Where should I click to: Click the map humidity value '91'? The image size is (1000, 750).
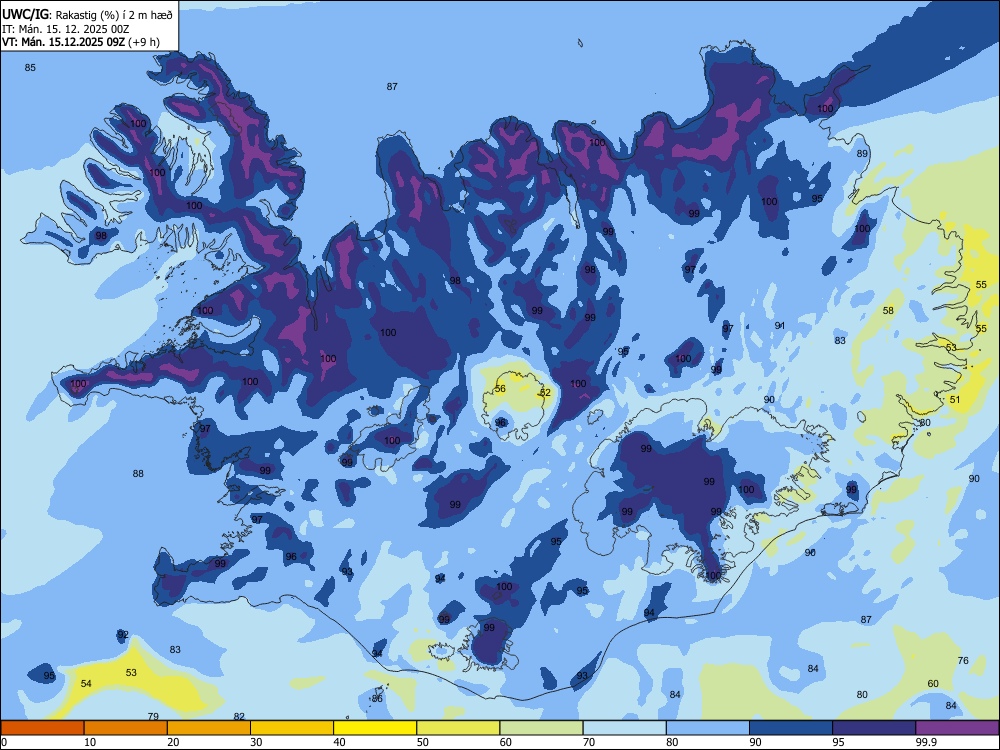click(780, 325)
